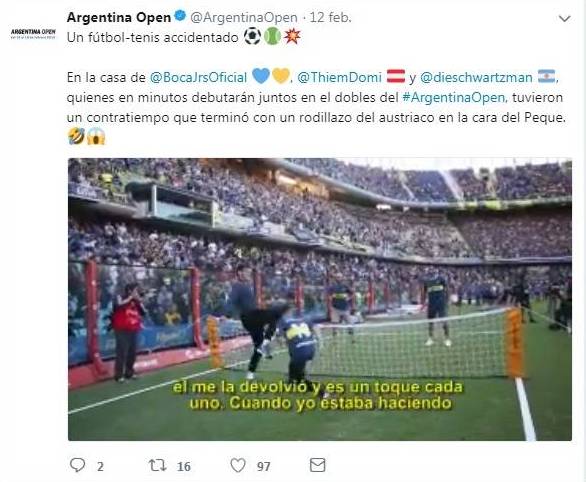Screen dimensions: 586x482
Task: Like the tweet with the heart icon
Action: tap(238, 465)
